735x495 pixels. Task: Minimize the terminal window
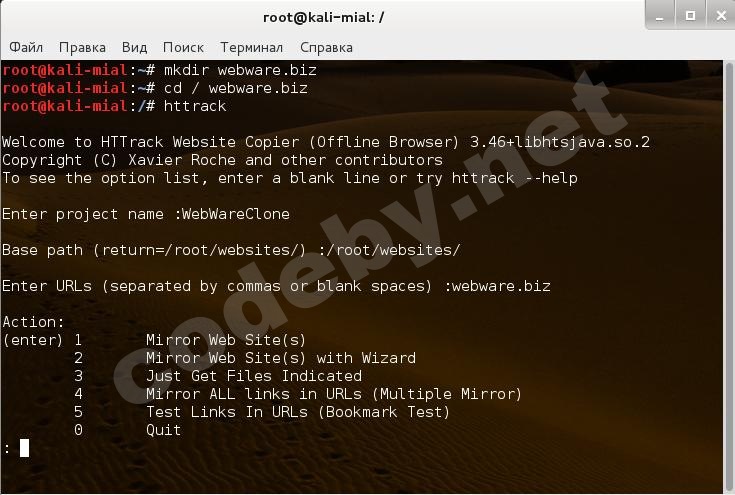[x=659, y=16]
